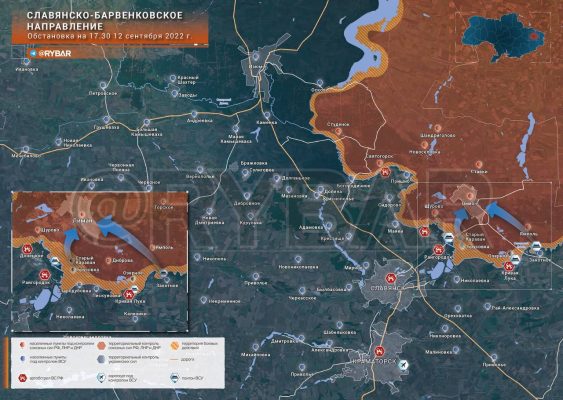The image size is (563, 400).
Task: Click the airfield icon in the legend
Action: pos(102,378)
